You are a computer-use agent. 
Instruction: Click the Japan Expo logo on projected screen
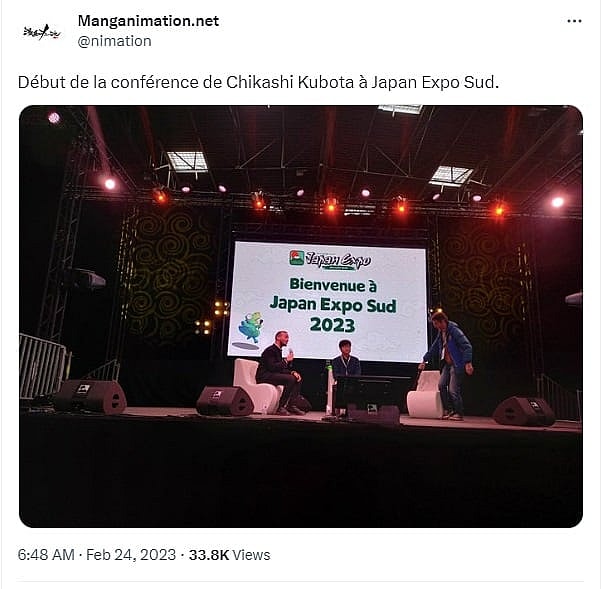(325, 258)
